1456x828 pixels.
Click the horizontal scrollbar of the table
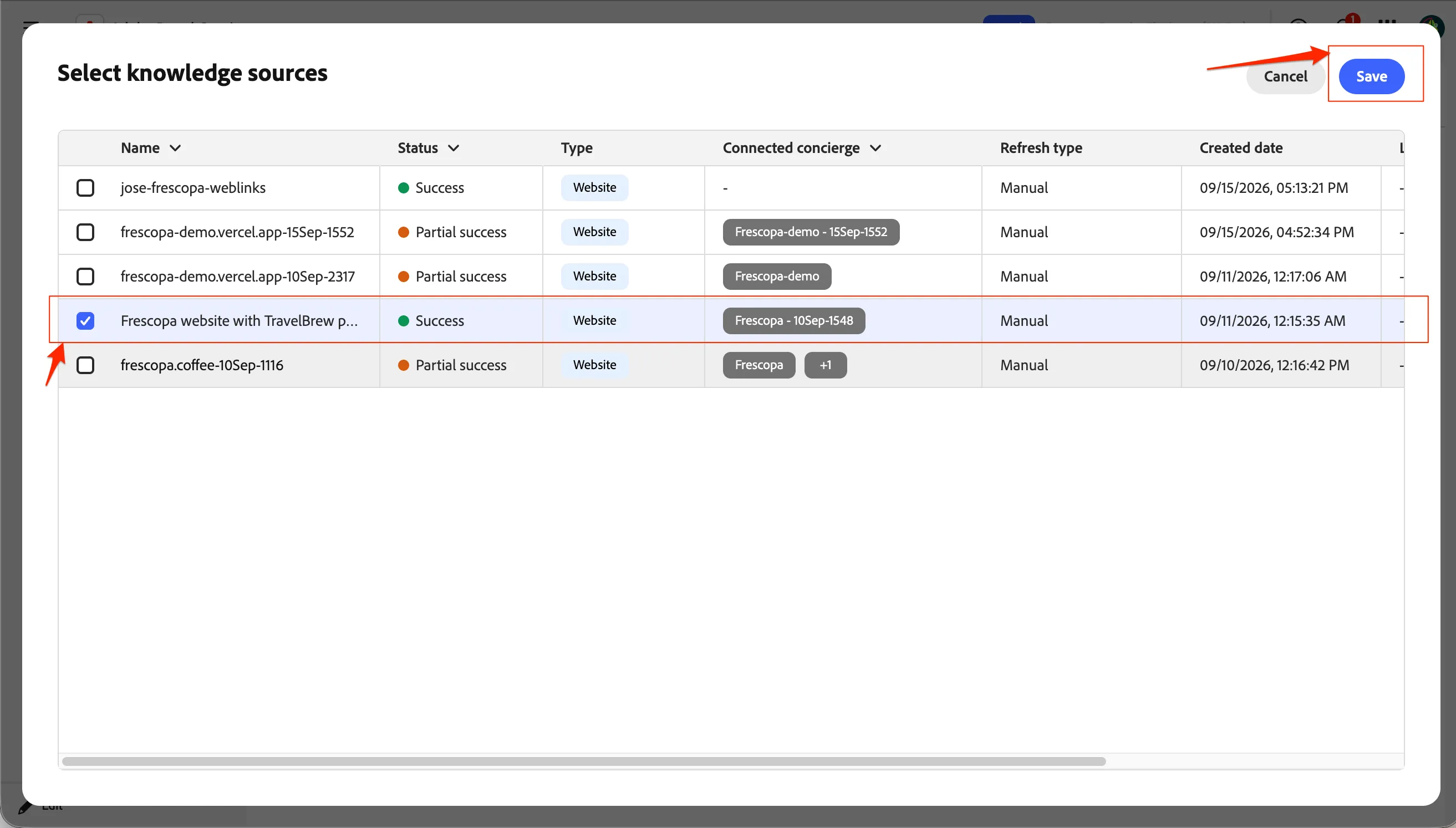(583, 761)
